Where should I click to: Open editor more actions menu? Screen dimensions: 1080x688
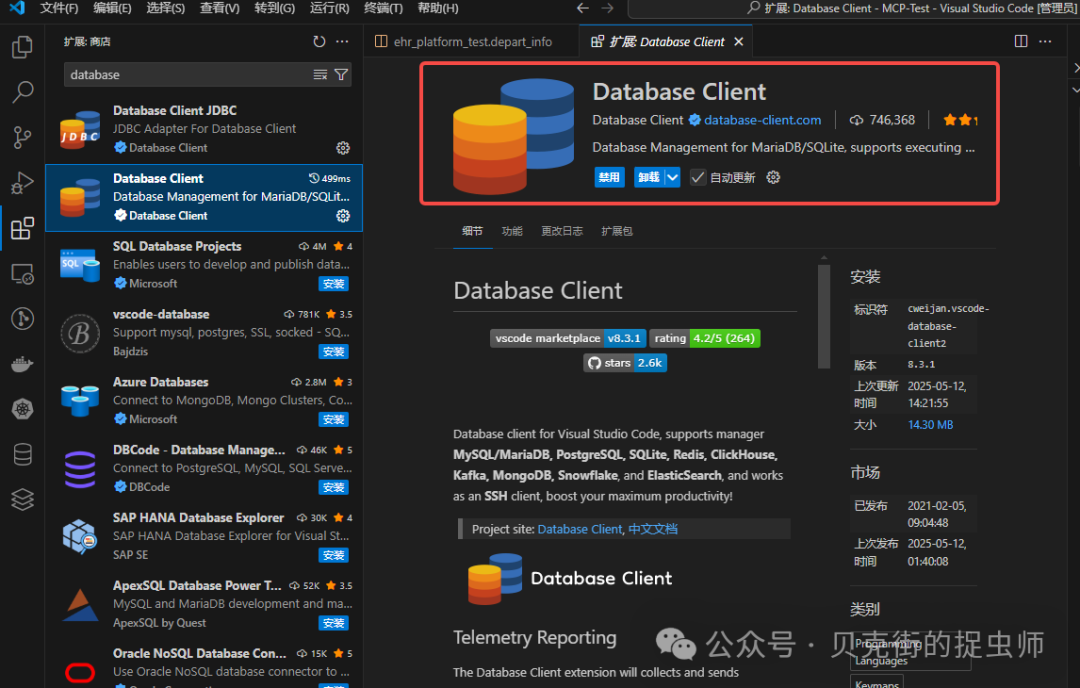(1045, 41)
